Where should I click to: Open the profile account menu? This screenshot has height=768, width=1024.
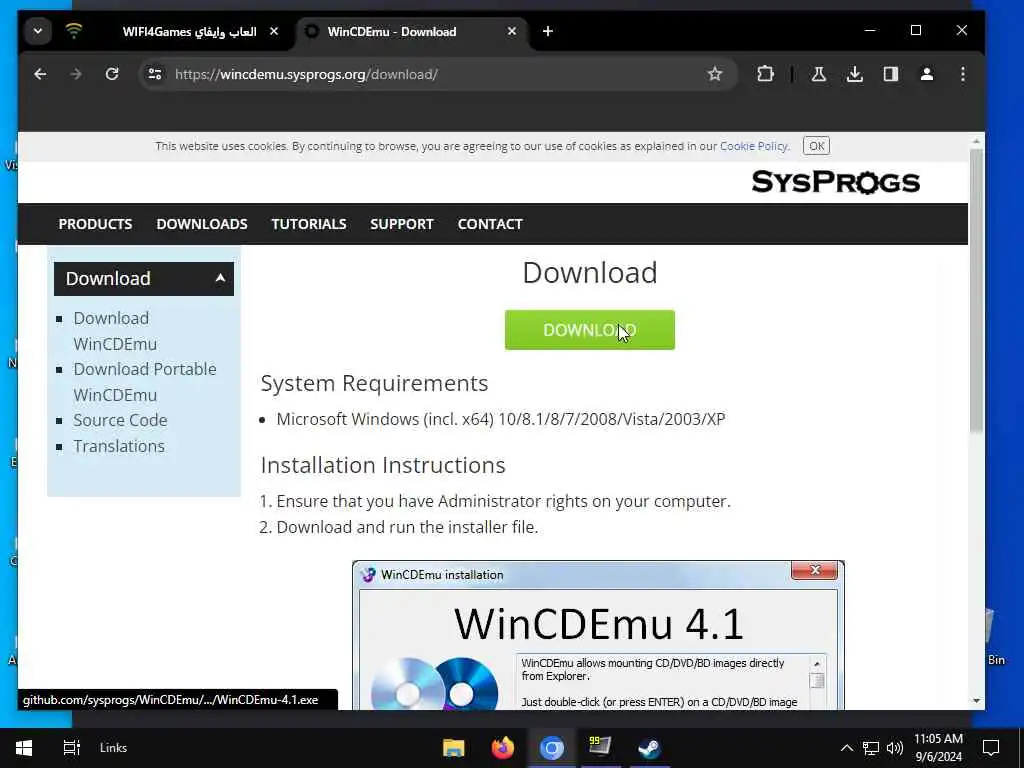(x=927, y=74)
